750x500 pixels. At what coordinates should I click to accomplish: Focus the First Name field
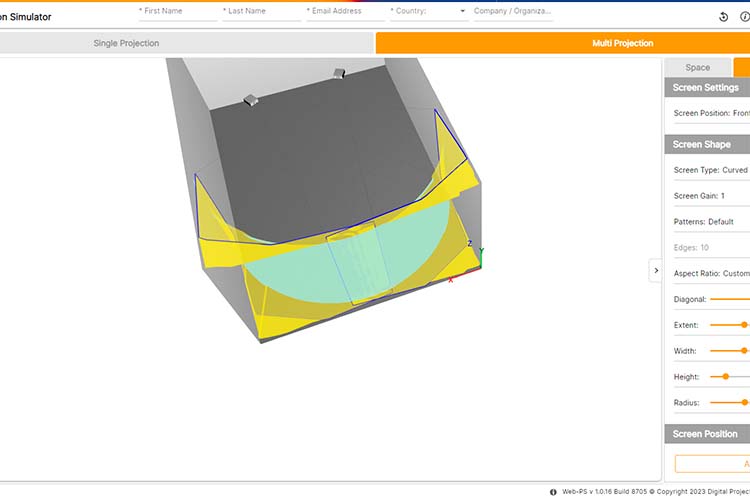tap(177, 11)
